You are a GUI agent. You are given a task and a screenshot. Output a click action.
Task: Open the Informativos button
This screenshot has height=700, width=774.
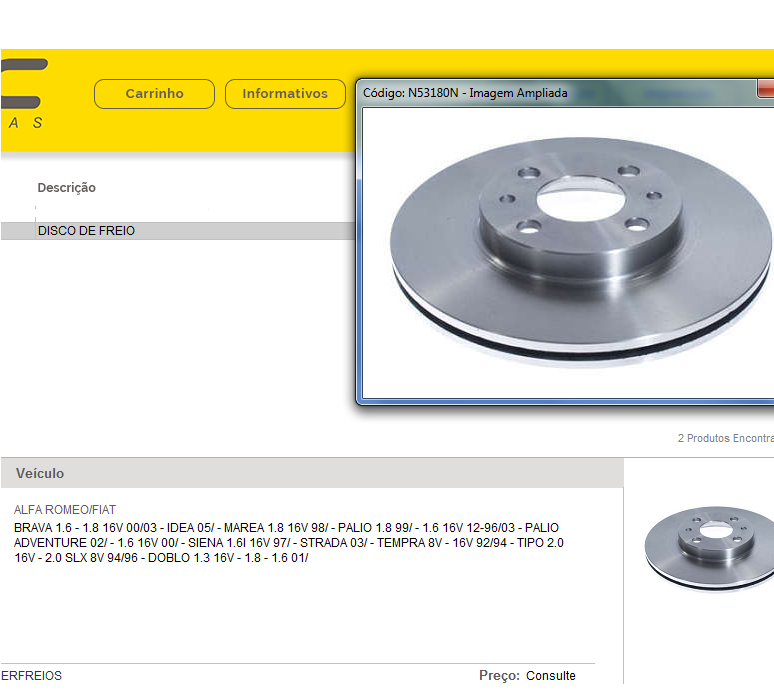tap(285, 94)
